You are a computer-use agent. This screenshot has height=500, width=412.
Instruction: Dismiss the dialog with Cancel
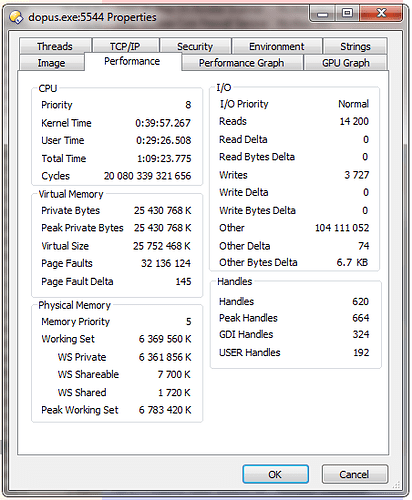tap(354, 474)
